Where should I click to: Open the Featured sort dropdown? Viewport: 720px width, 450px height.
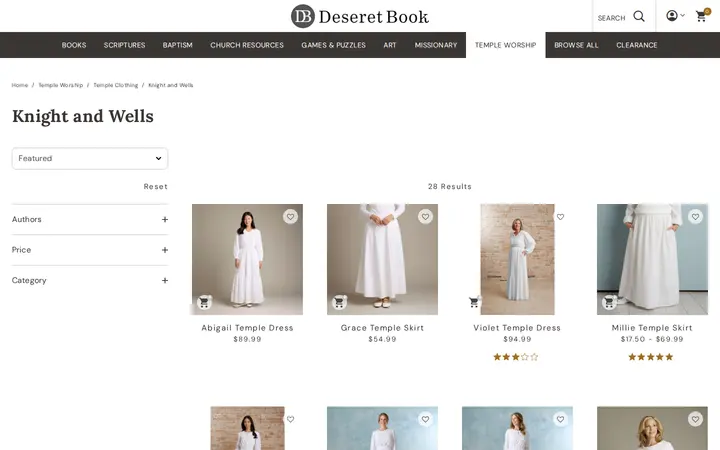point(90,158)
